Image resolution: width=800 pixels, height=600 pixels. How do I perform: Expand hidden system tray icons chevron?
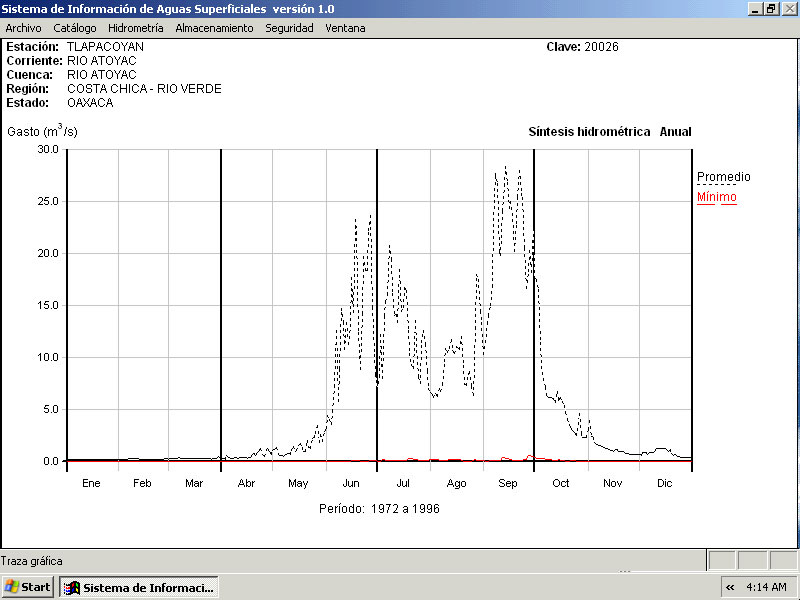point(730,587)
